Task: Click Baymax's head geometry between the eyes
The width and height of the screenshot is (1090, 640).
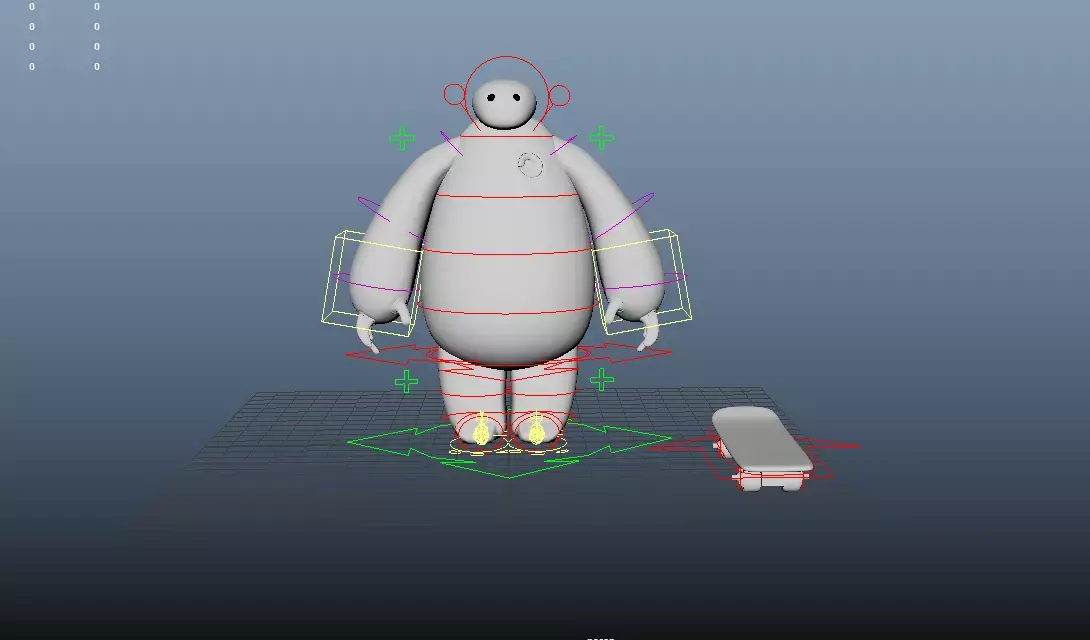Action: tap(504, 99)
